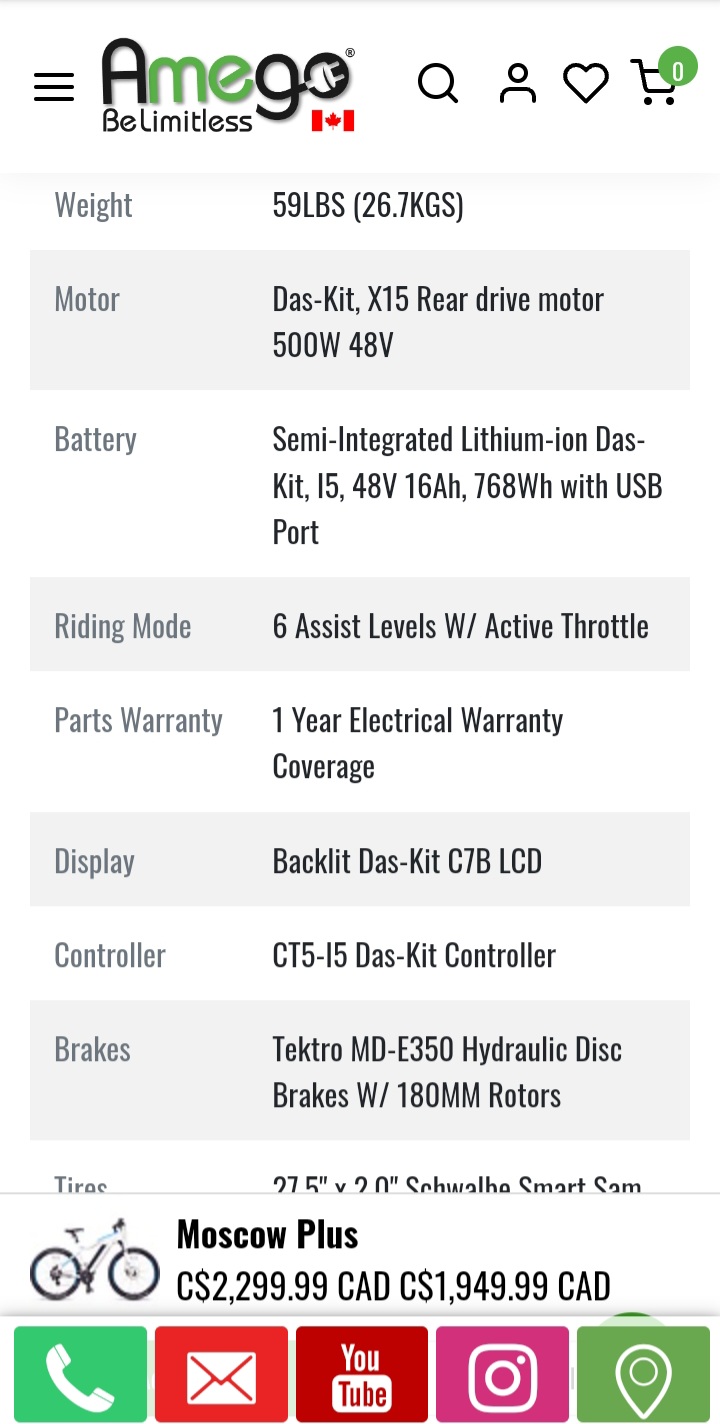Tap the cart item count badge
The image size is (720, 1424).
[678, 70]
